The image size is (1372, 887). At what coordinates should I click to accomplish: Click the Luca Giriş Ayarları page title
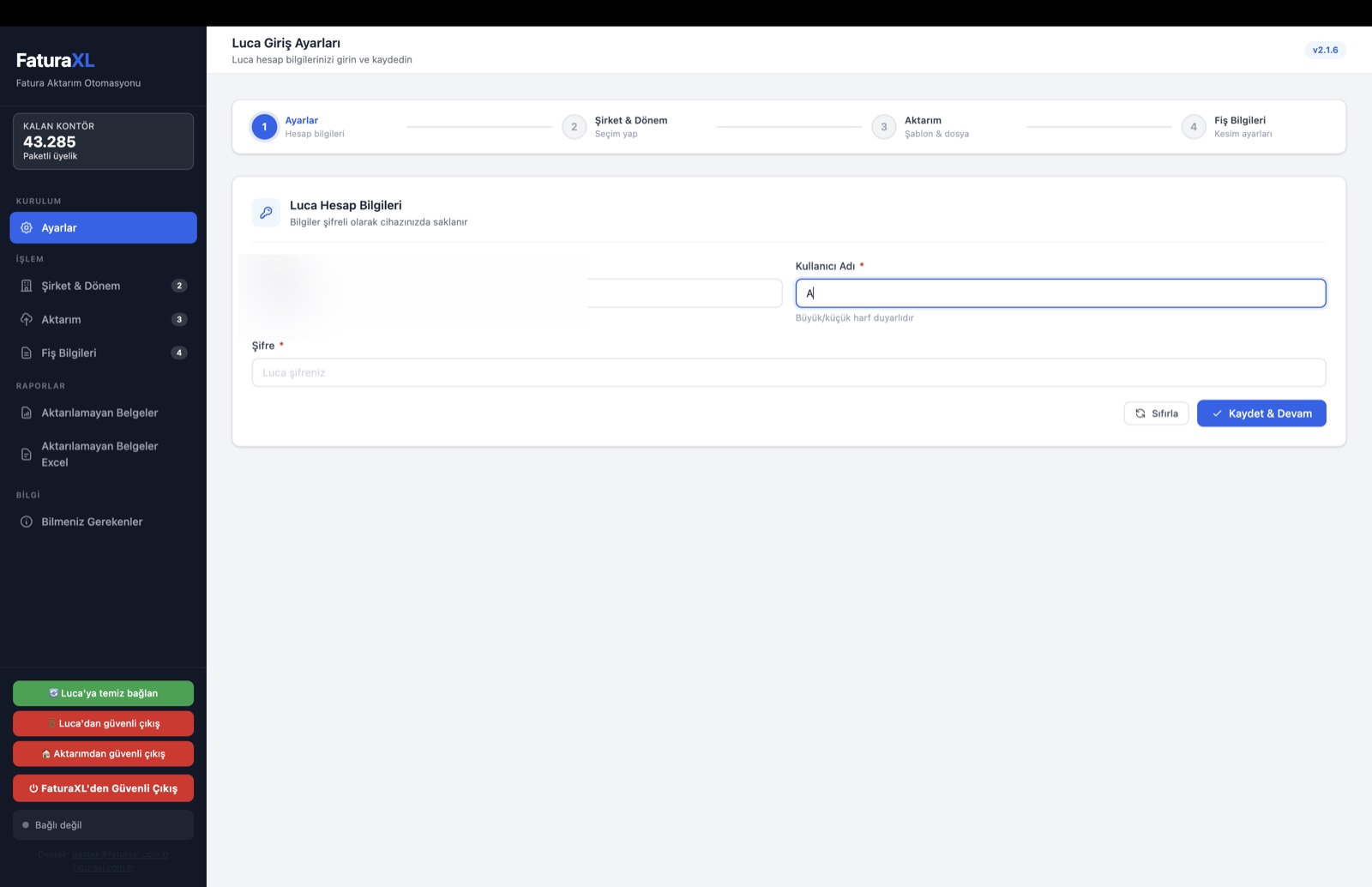pos(286,43)
